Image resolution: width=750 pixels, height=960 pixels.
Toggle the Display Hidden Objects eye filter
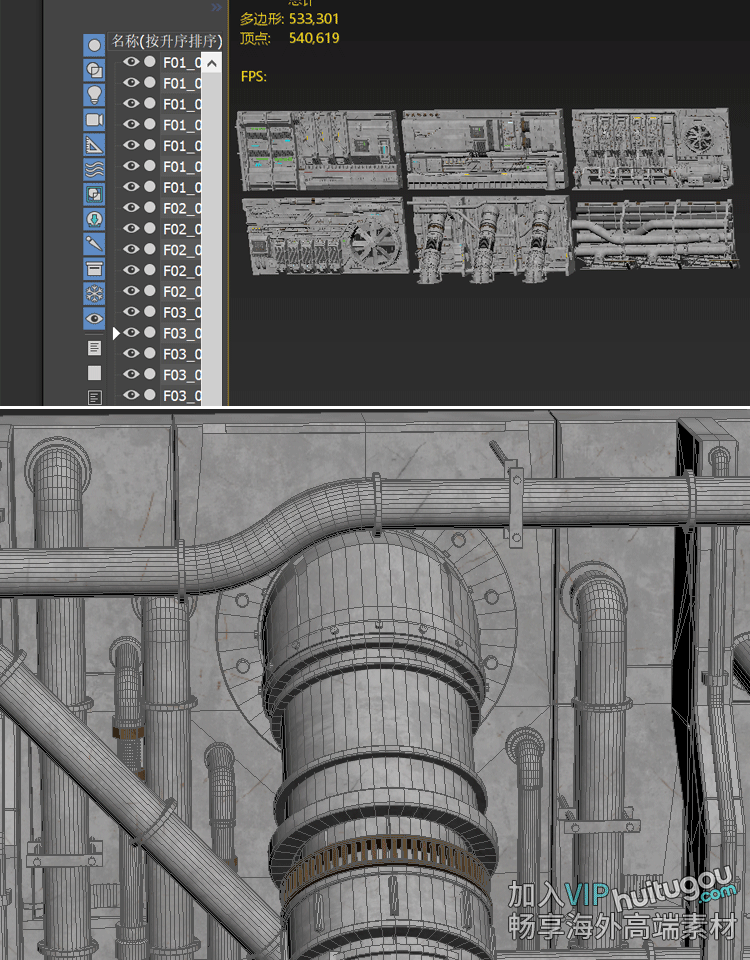(94, 319)
